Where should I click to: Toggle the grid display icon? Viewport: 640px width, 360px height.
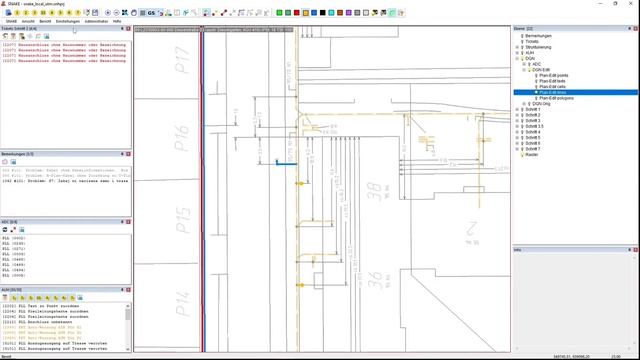pyautogui.click(x=142, y=13)
